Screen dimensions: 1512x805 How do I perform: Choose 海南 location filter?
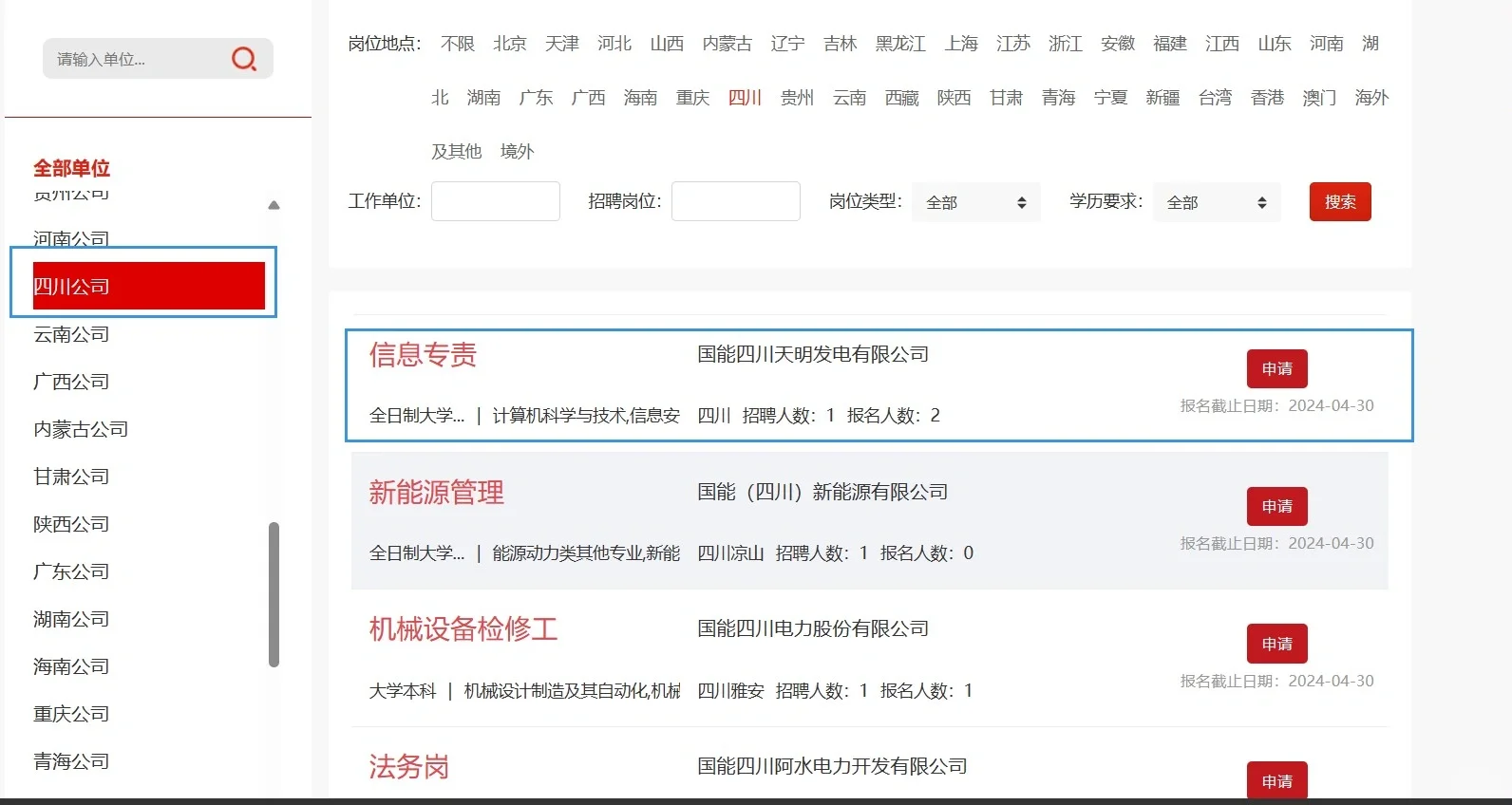[641, 98]
